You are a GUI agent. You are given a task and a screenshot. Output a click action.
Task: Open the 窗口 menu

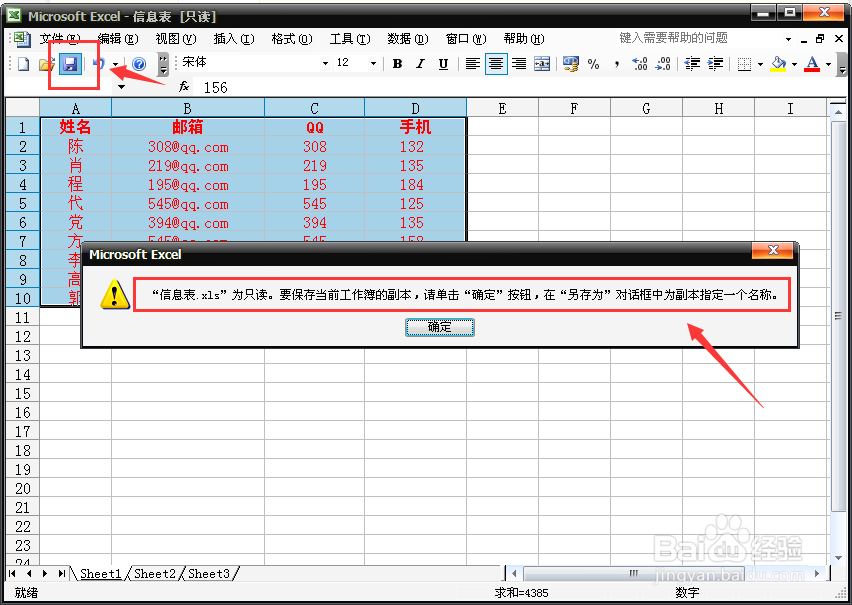(x=466, y=39)
